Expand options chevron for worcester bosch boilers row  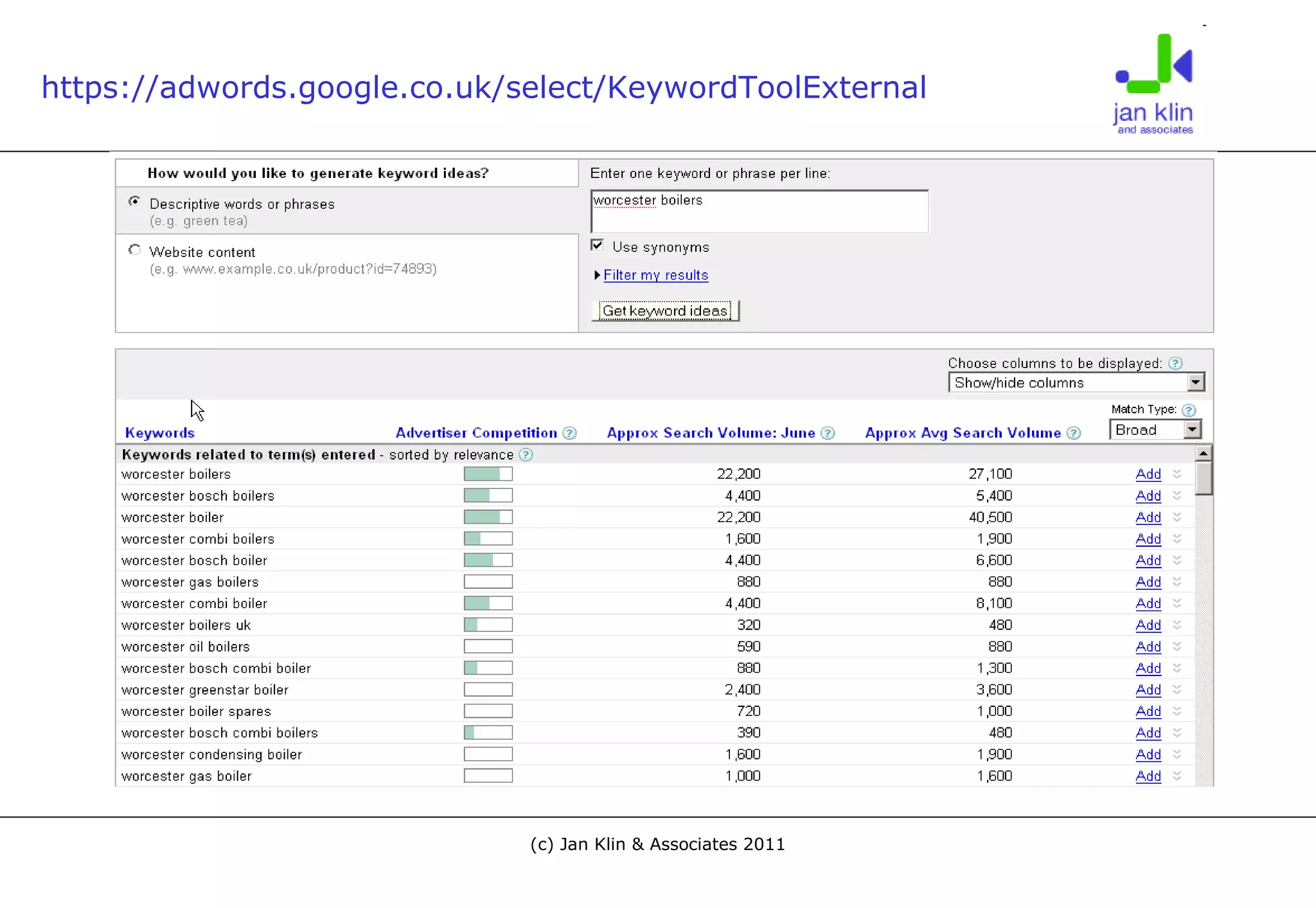click(1177, 496)
